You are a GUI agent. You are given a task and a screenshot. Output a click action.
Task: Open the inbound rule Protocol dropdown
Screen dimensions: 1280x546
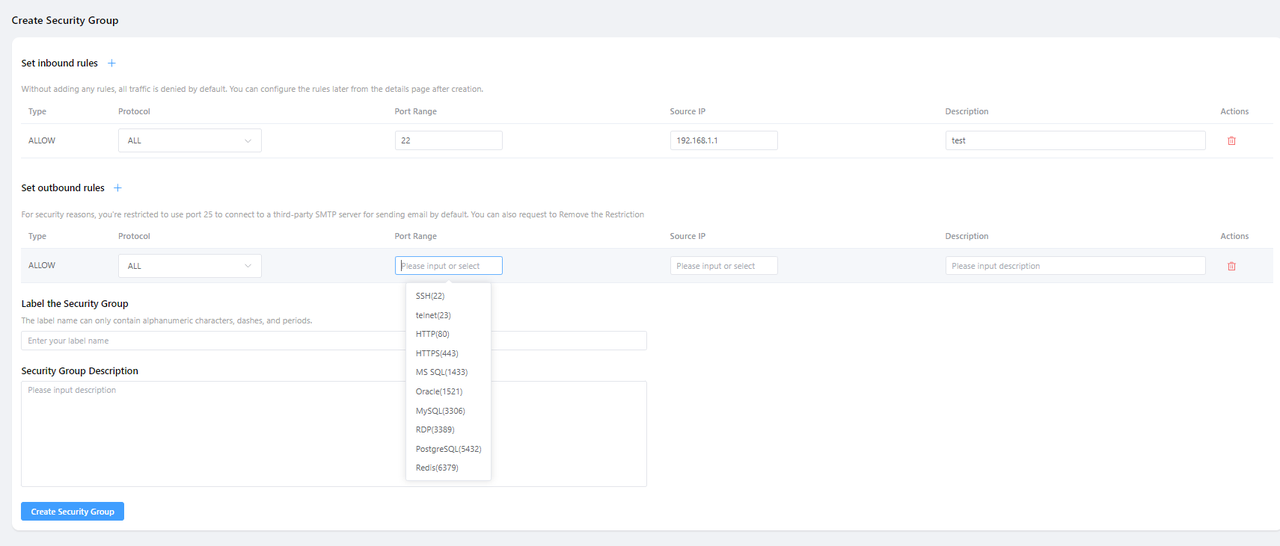pyautogui.click(x=189, y=141)
